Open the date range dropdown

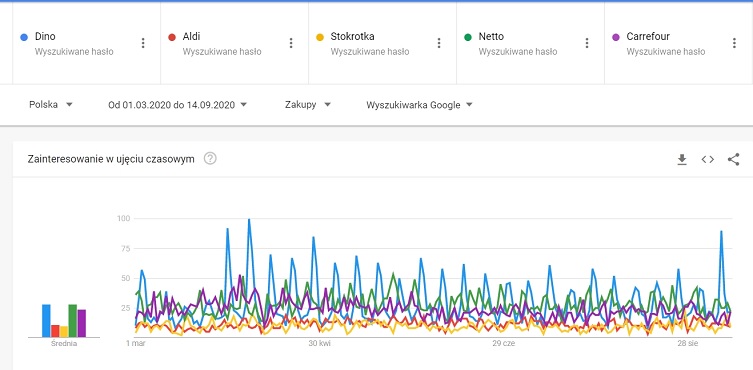click(178, 105)
